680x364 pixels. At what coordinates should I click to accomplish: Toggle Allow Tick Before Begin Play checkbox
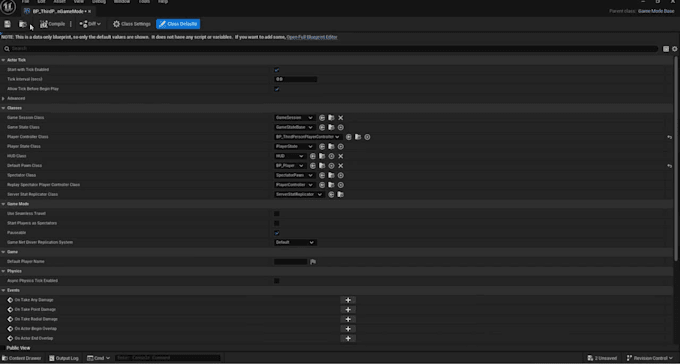(277, 89)
